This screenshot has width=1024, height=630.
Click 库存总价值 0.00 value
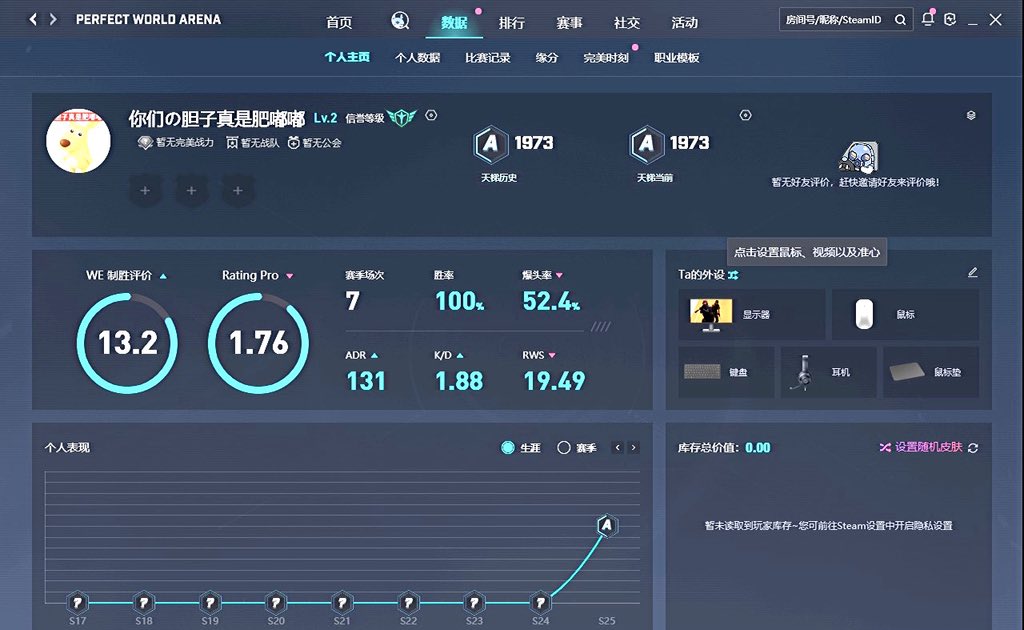coord(758,448)
